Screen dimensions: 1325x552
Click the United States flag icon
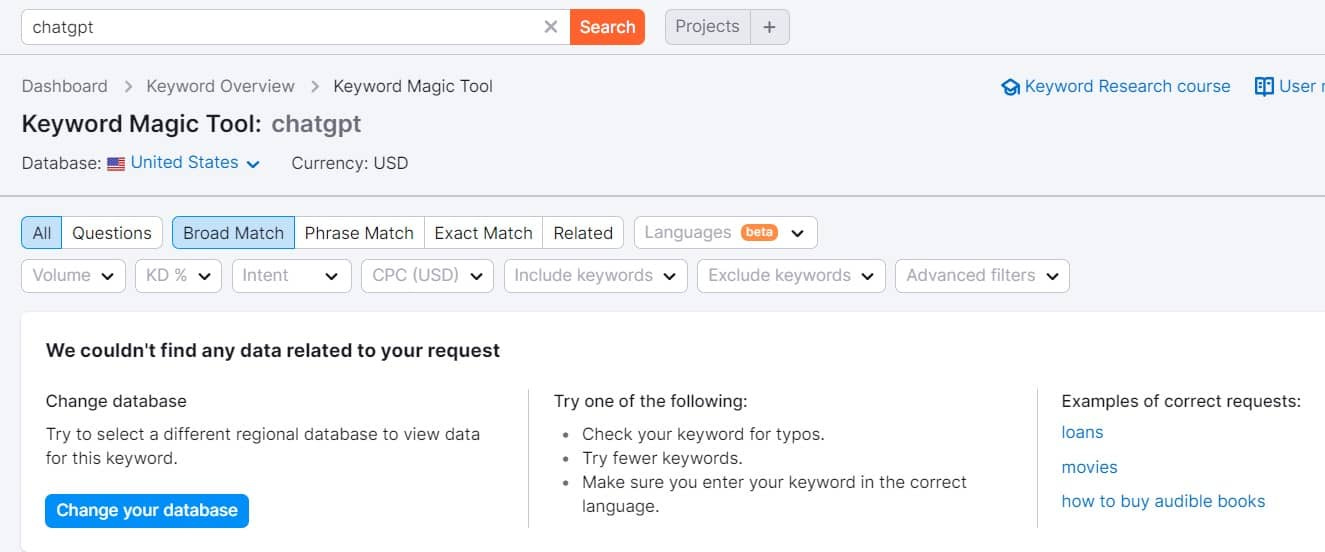pos(116,163)
